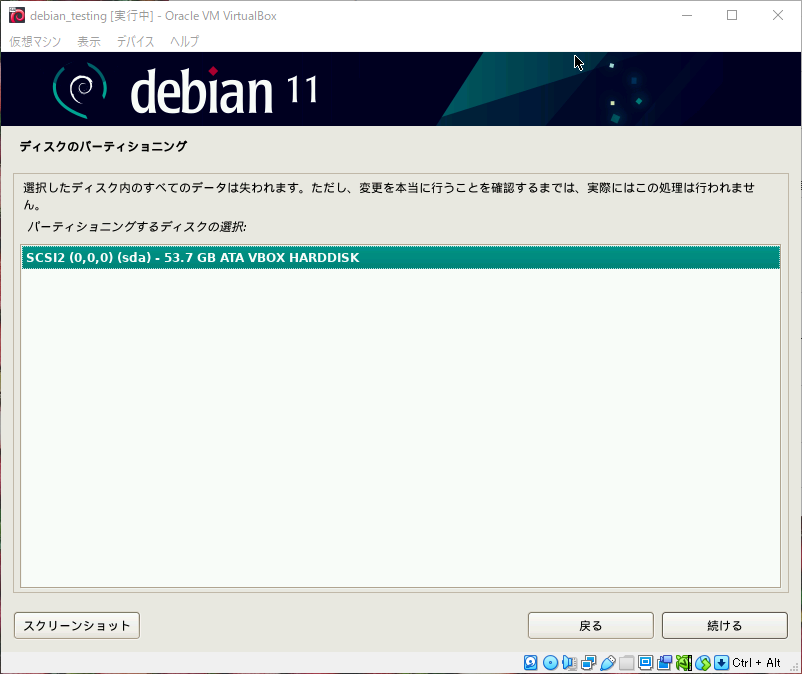
Task: Click the network adapter status icon
Action: coord(589,663)
